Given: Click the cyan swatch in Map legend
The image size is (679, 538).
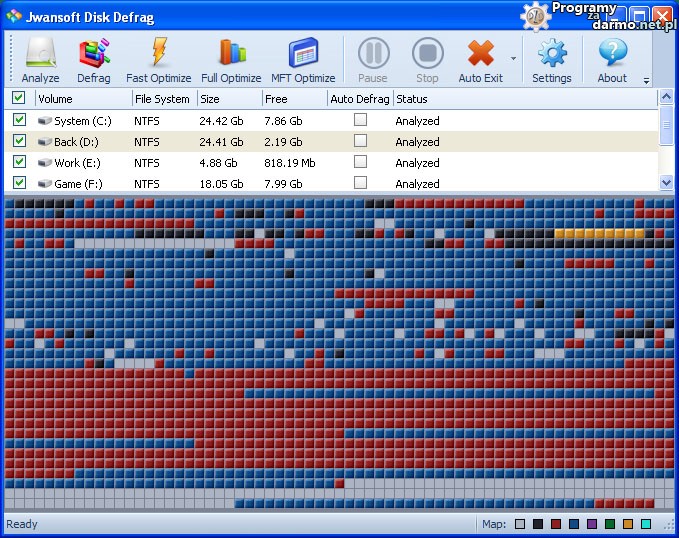Looking at the screenshot, I should pos(646,525).
